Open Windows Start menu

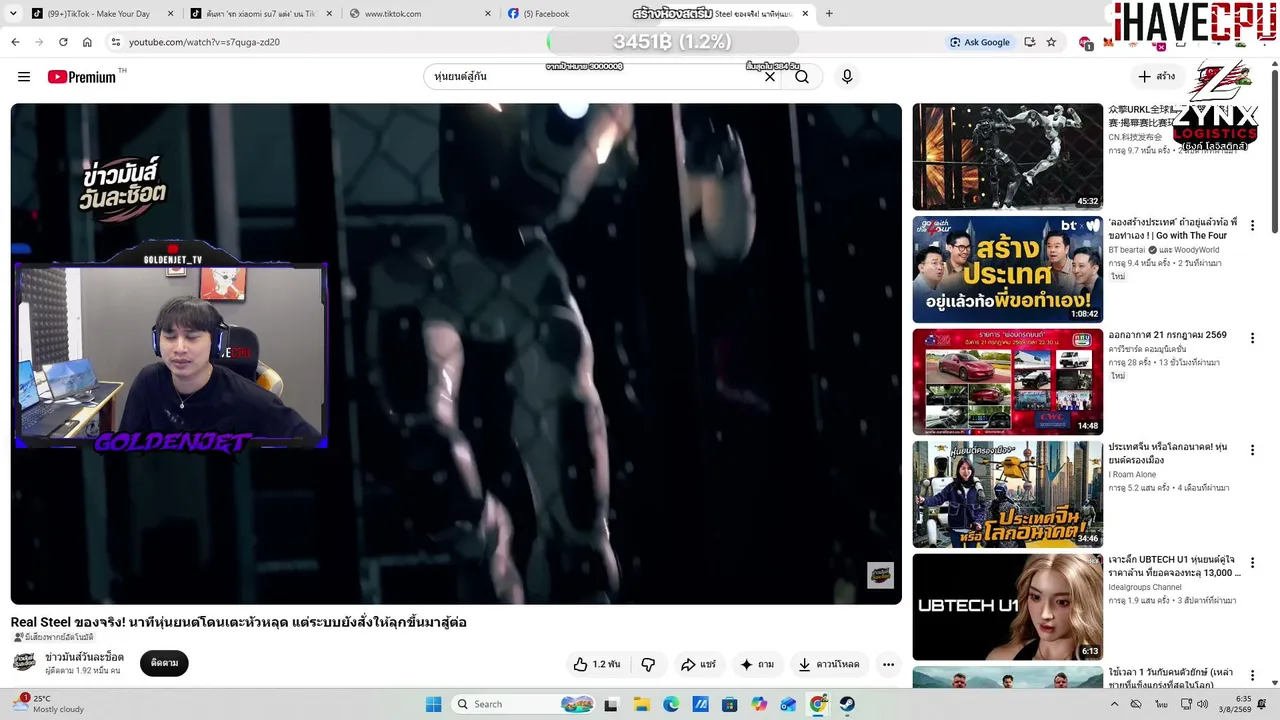coord(433,704)
